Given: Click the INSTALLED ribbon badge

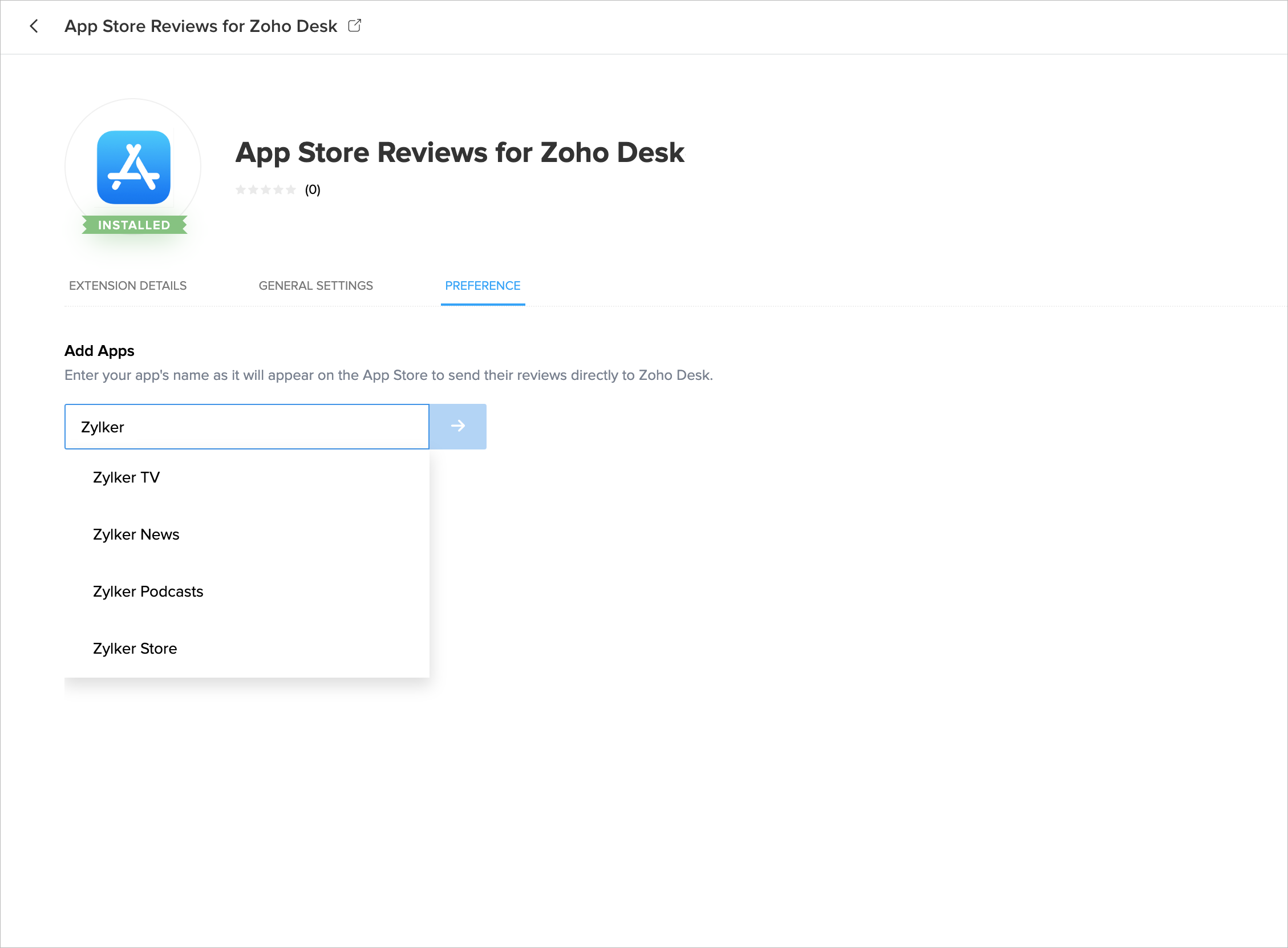Looking at the screenshot, I should click(134, 225).
